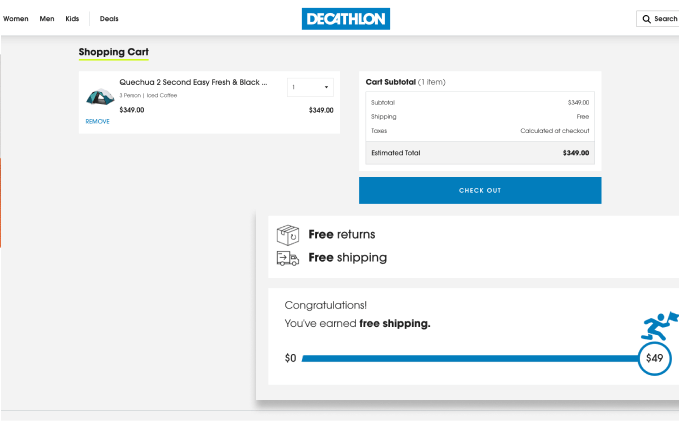Image resolution: width=679 pixels, height=424 pixels.
Task: Go to the Deals section
Action: coord(109,19)
